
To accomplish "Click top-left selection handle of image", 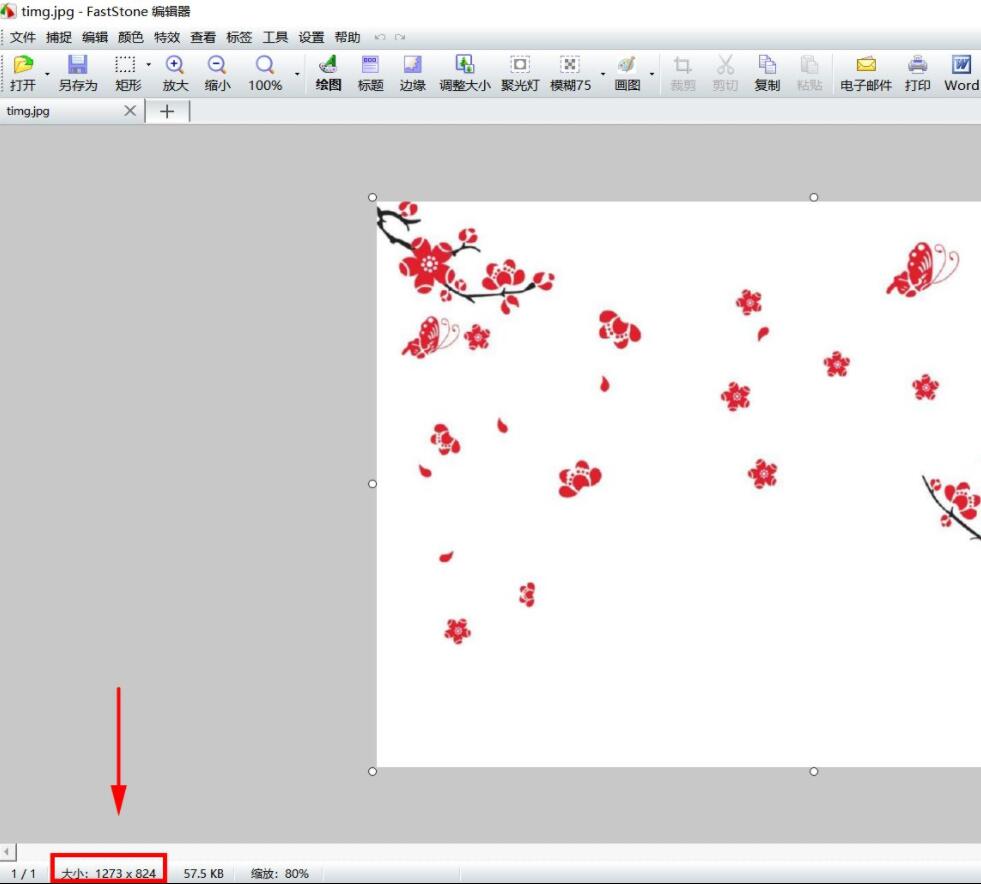I will [x=372, y=197].
